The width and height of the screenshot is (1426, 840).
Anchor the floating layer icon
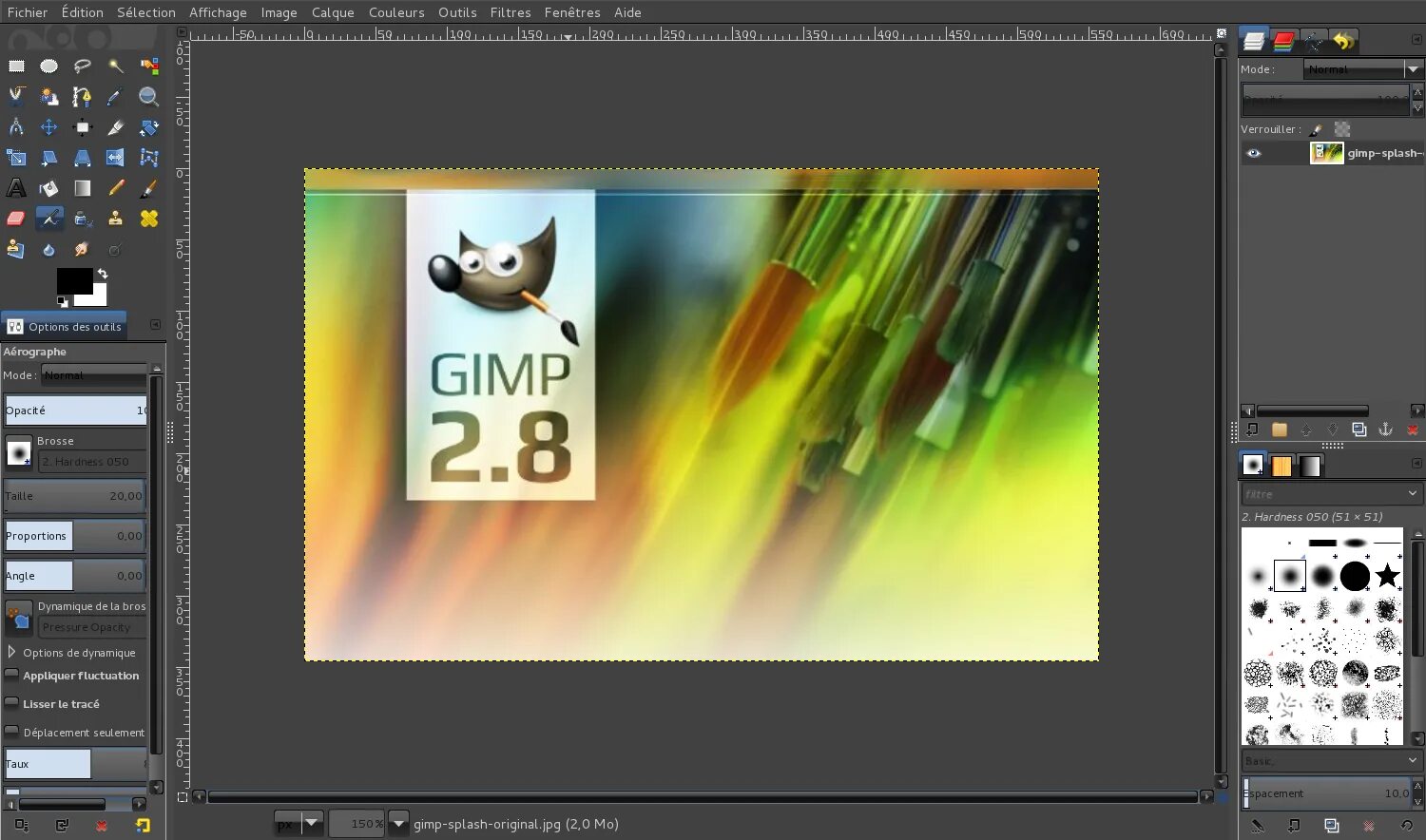[x=1385, y=430]
